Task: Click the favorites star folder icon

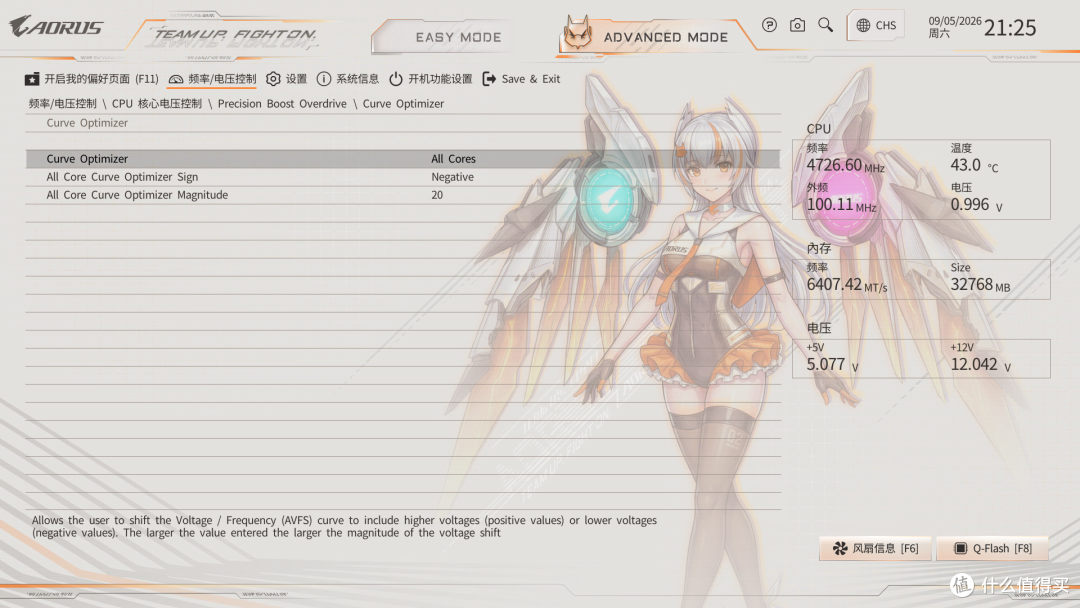Action: (x=32, y=79)
